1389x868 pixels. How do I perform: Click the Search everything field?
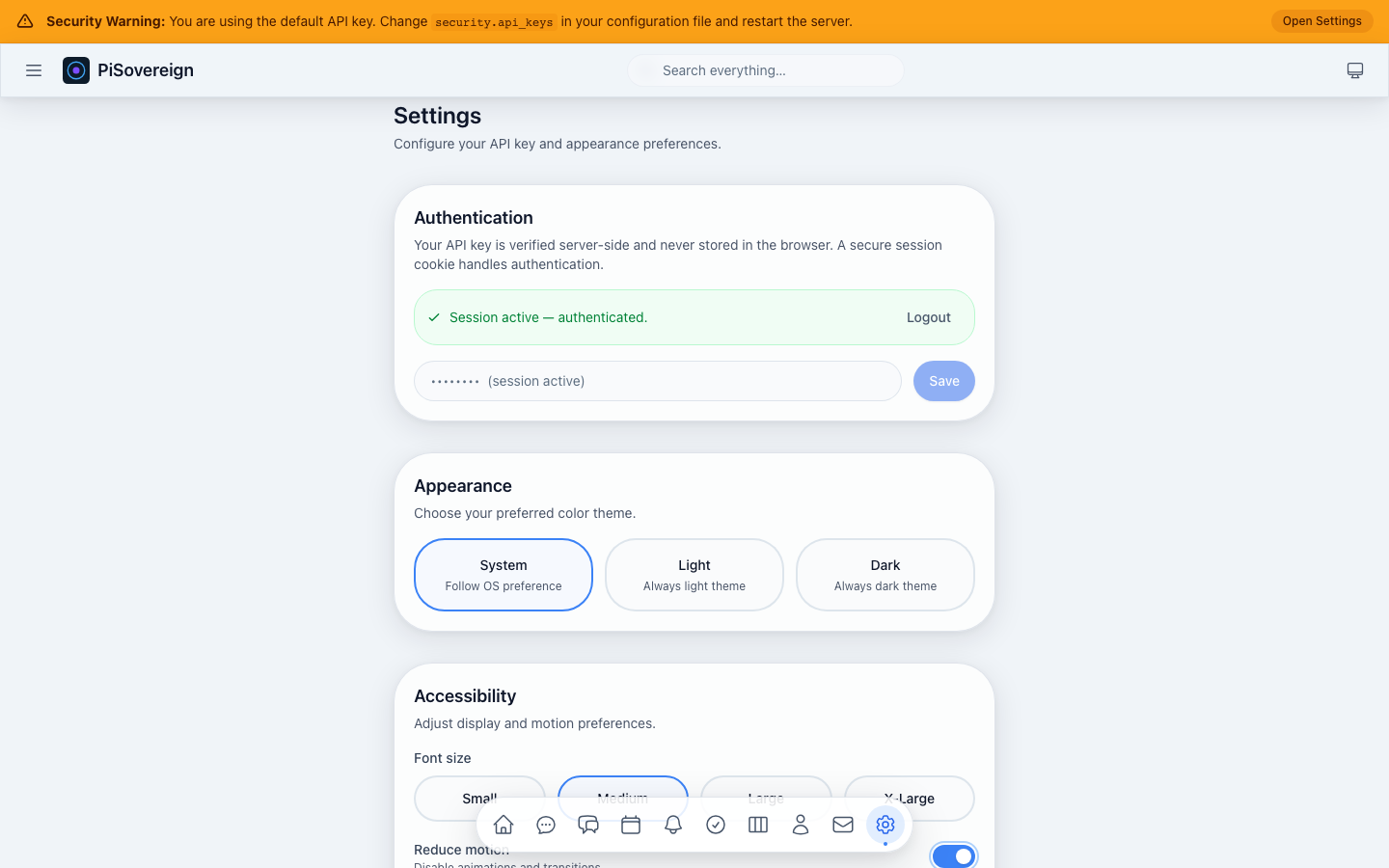pos(765,69)
